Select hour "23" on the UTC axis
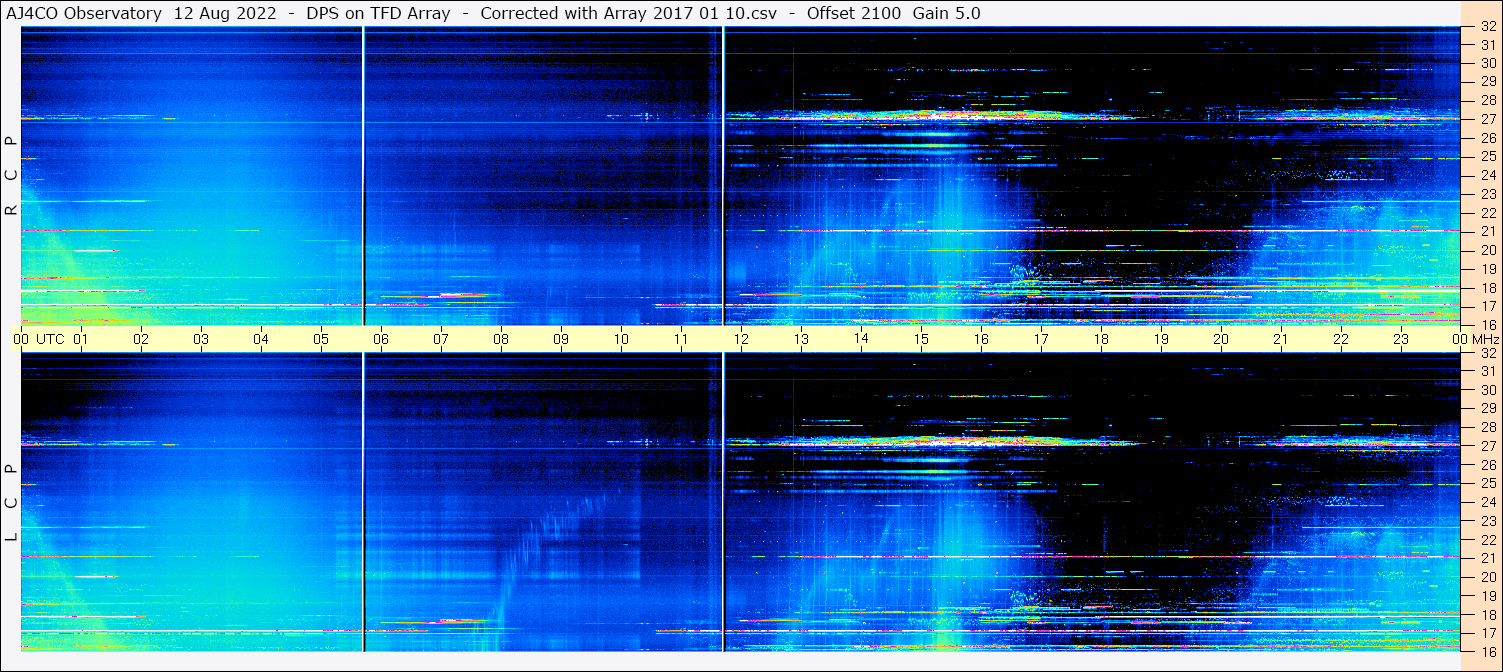The height and width of the screenshot is (672, 1503). (x=1401, y=339)
